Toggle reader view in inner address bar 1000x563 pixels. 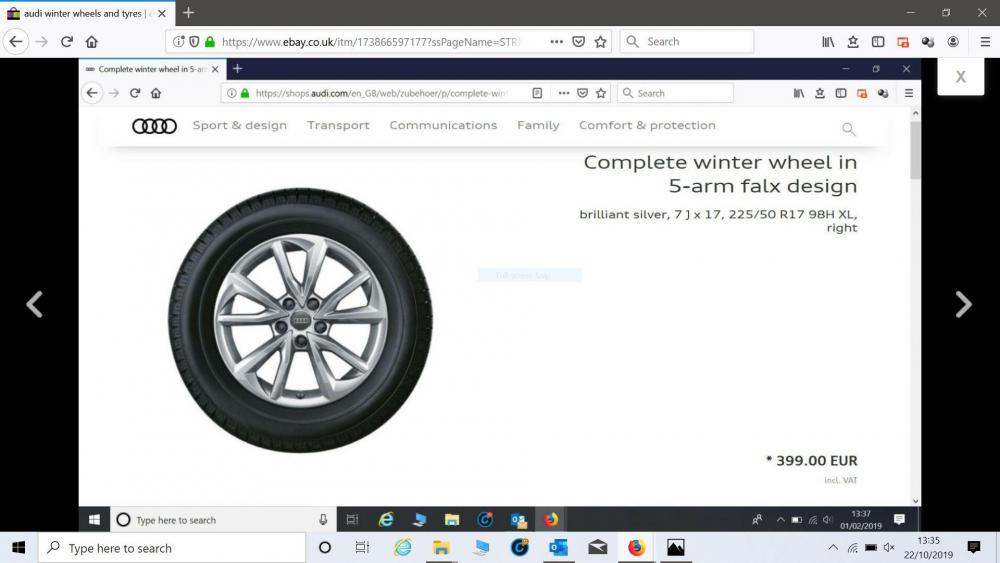(x=537, y=93)
